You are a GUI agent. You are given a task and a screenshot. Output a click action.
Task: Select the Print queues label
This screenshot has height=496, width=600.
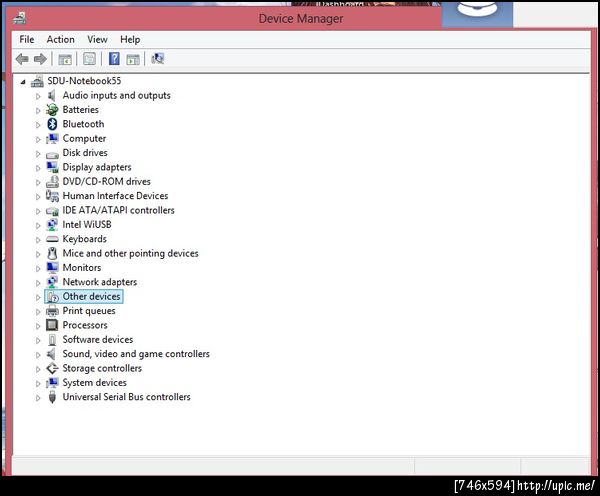[x=89, y=311]
